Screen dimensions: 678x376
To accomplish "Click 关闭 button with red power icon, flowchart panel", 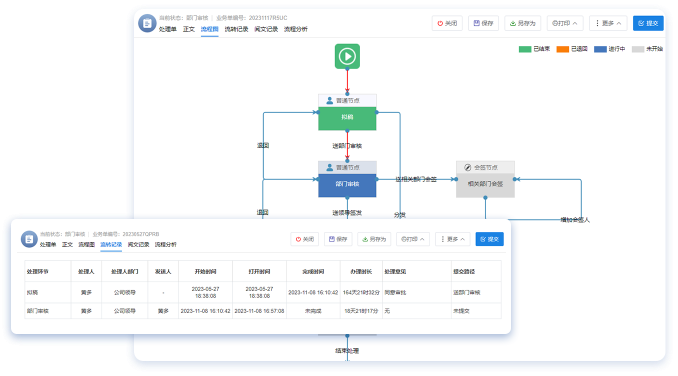I will (x=447, y=23).
